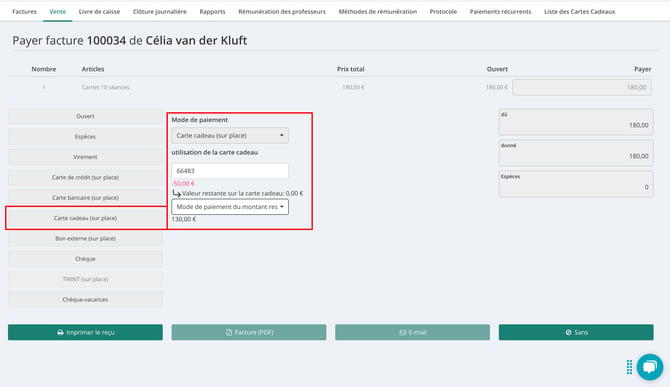The width and height of the screenshot is (670, 387).
Task: Choose Bon externe (sur place) option
Action: (85, 239)
